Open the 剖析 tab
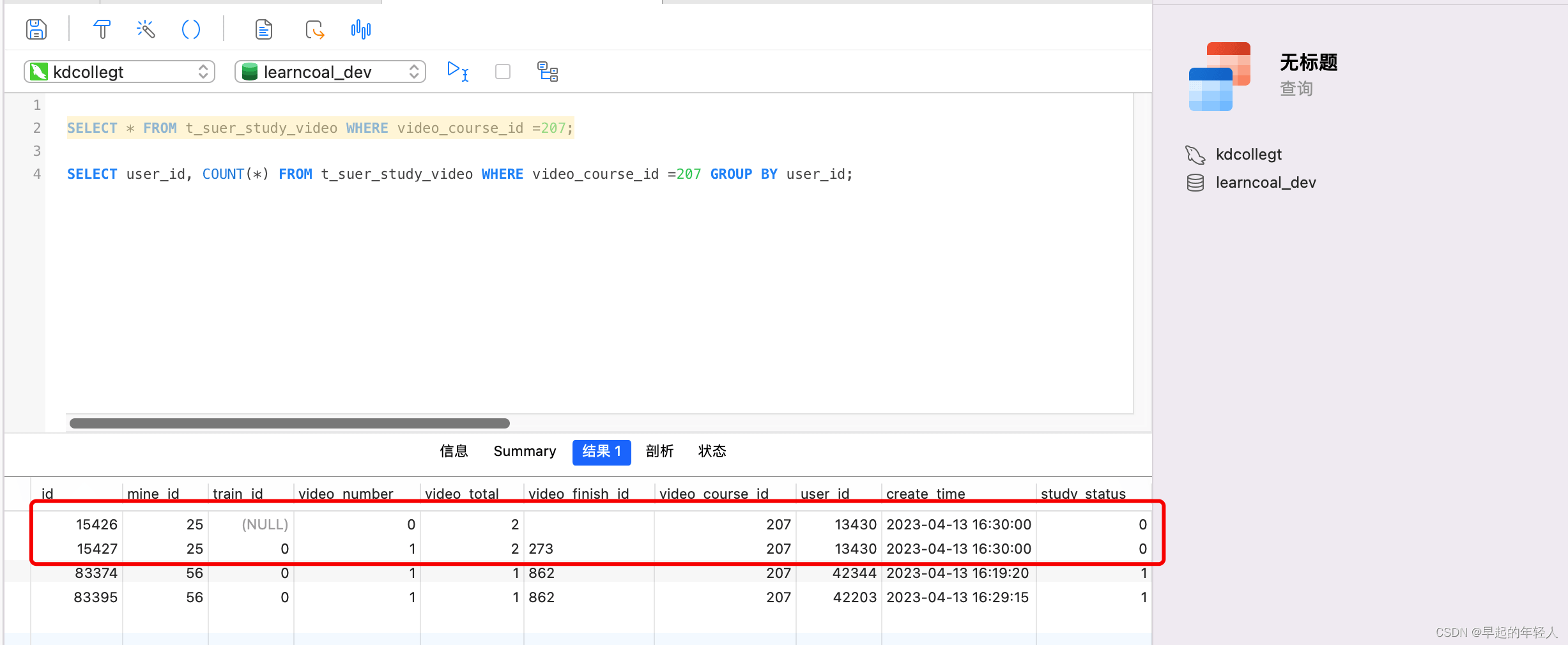Screen dimensions: 1568x645 tap(659, 451)
